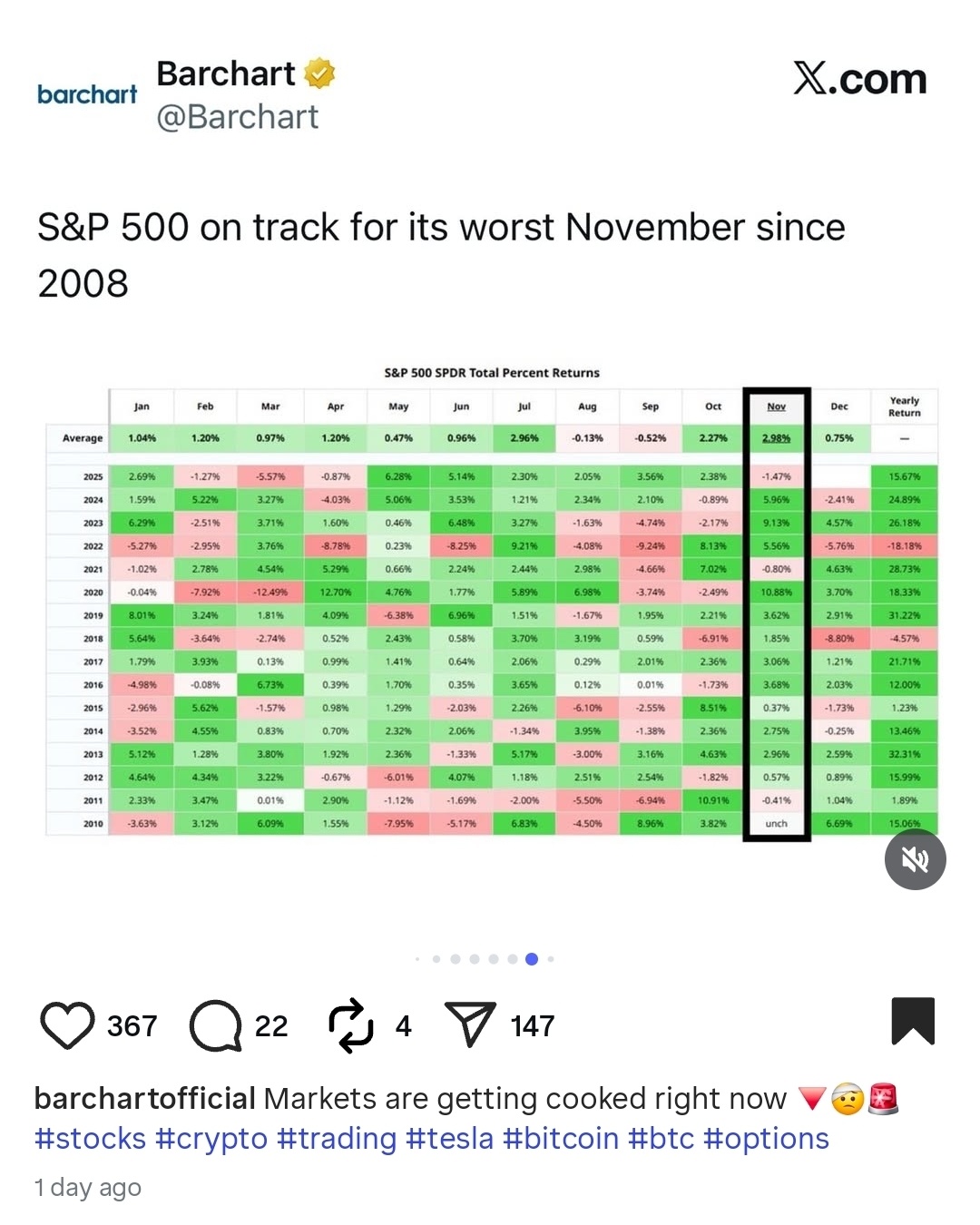Tap the gold verified badge beside Barchart
Screen dimensions: 980x1225
[x=319, y=73]
